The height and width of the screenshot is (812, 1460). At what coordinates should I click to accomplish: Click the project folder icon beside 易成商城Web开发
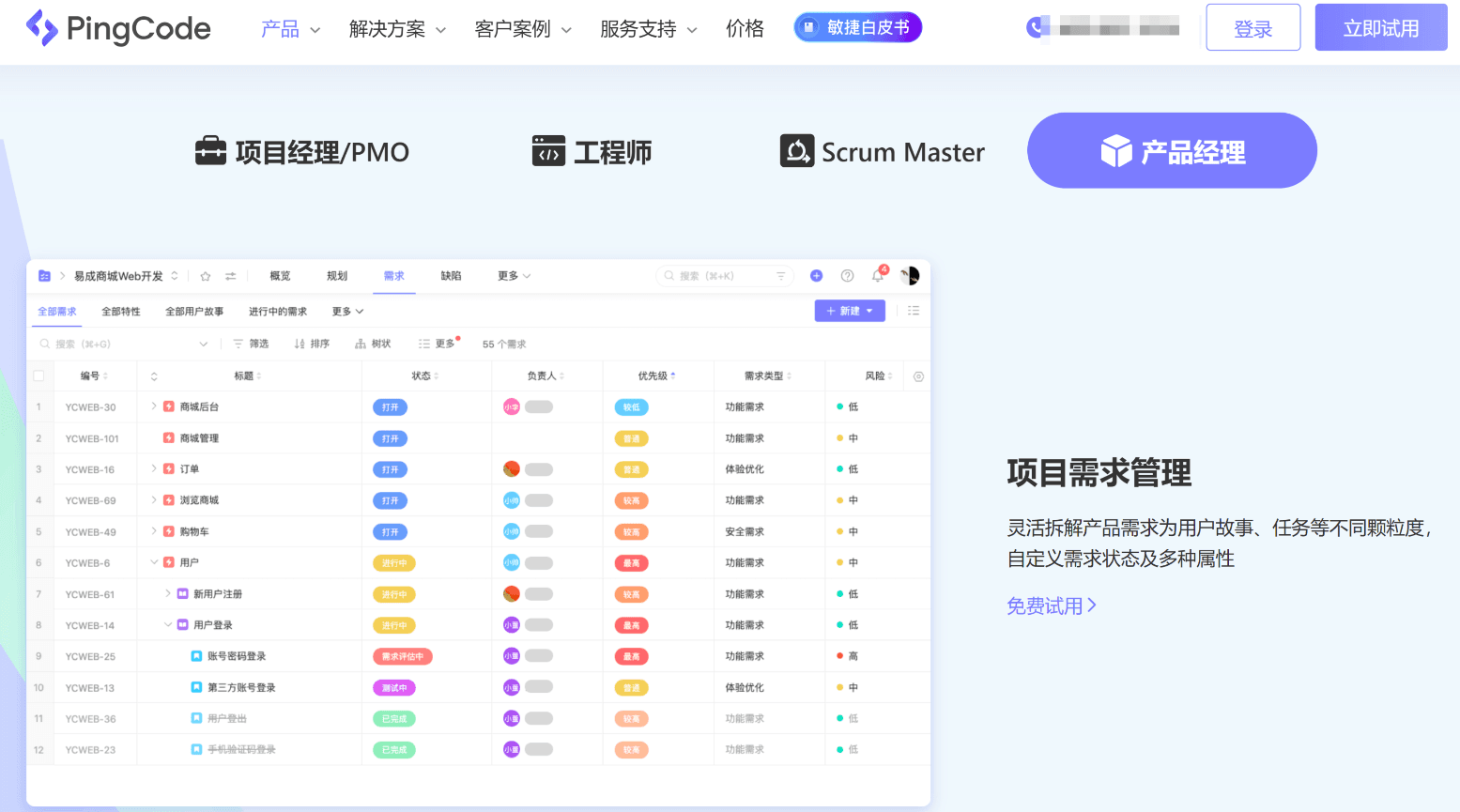click(x=44, y=276)
